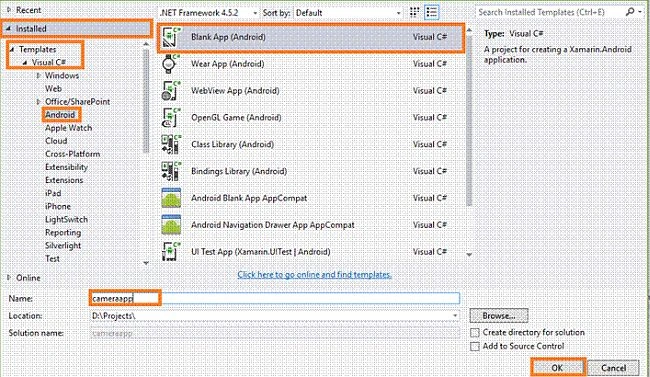Click the Name input field
The image size is (650, 377).
tap(274, 298)
